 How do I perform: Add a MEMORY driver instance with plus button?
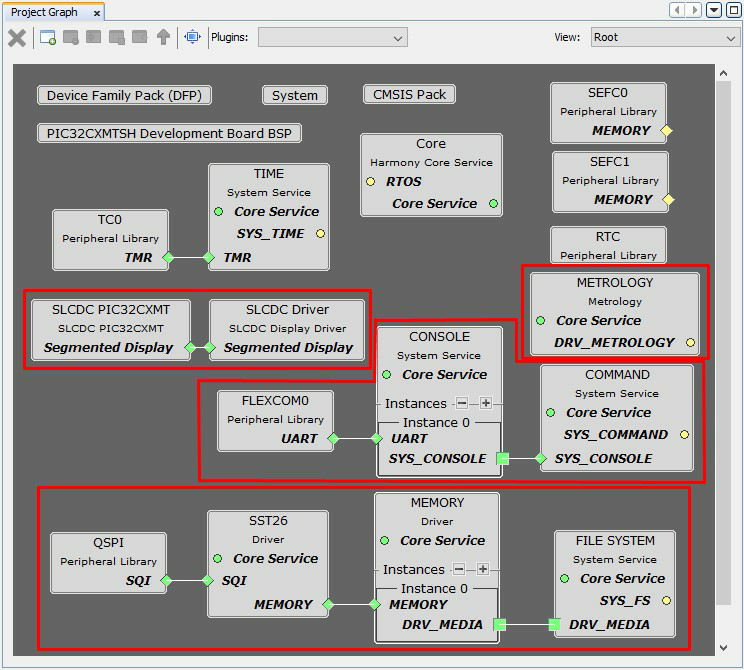(483, 569)
